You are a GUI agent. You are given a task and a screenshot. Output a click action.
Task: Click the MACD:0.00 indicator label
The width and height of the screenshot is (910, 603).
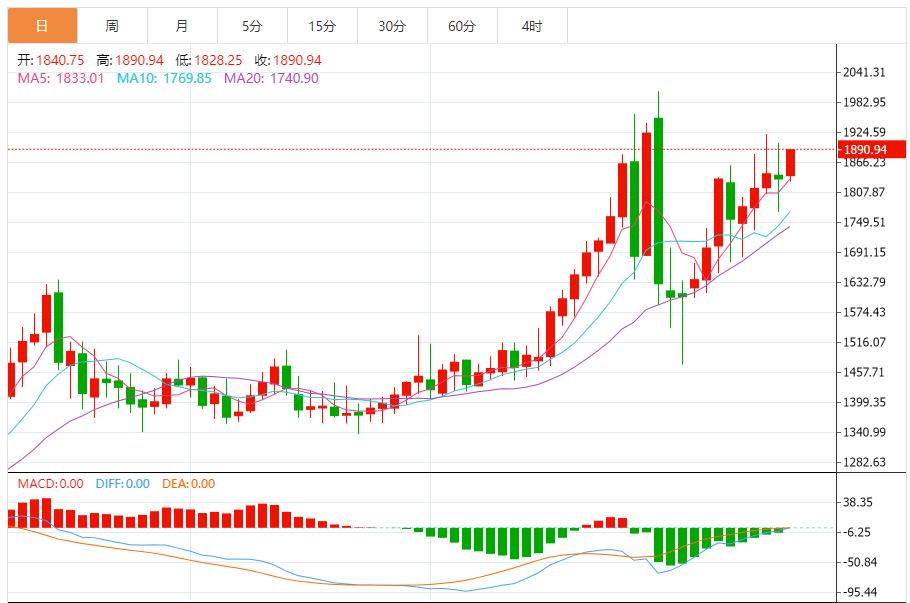[50, 483]
